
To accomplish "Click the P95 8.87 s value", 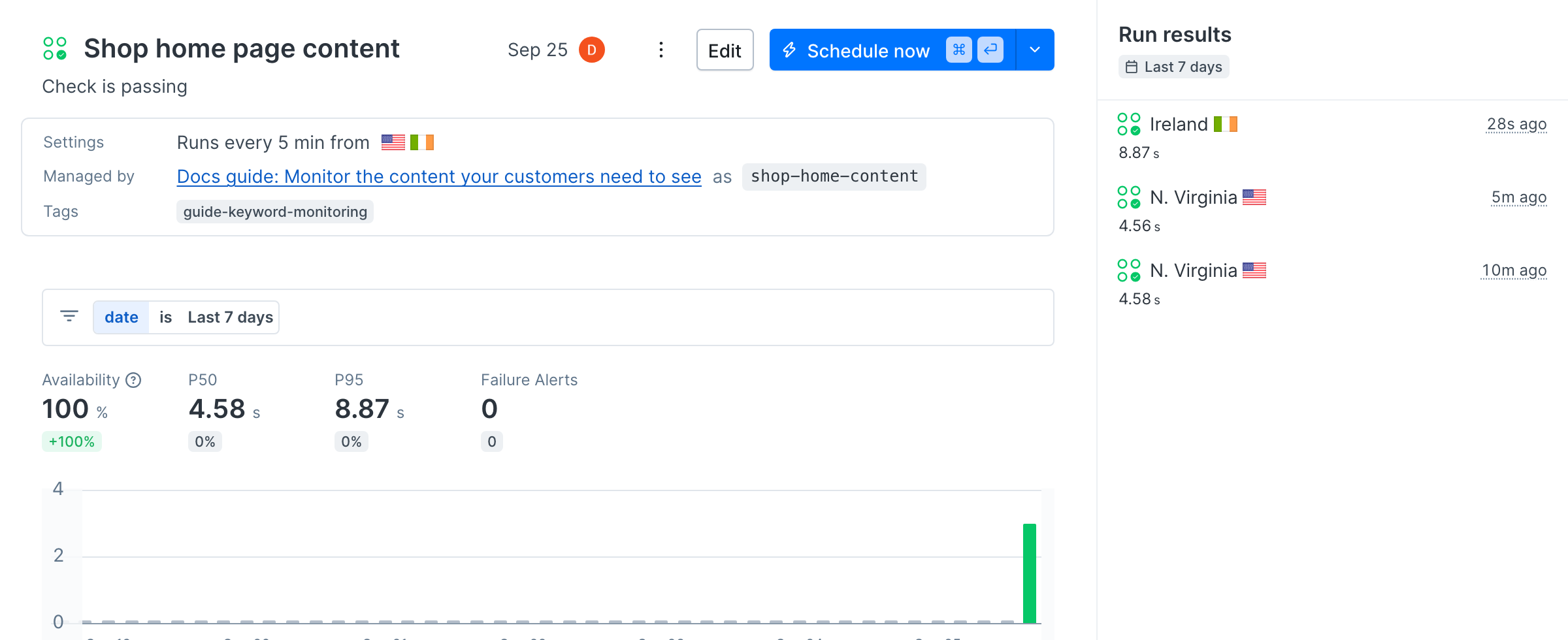I will [370, 409].
